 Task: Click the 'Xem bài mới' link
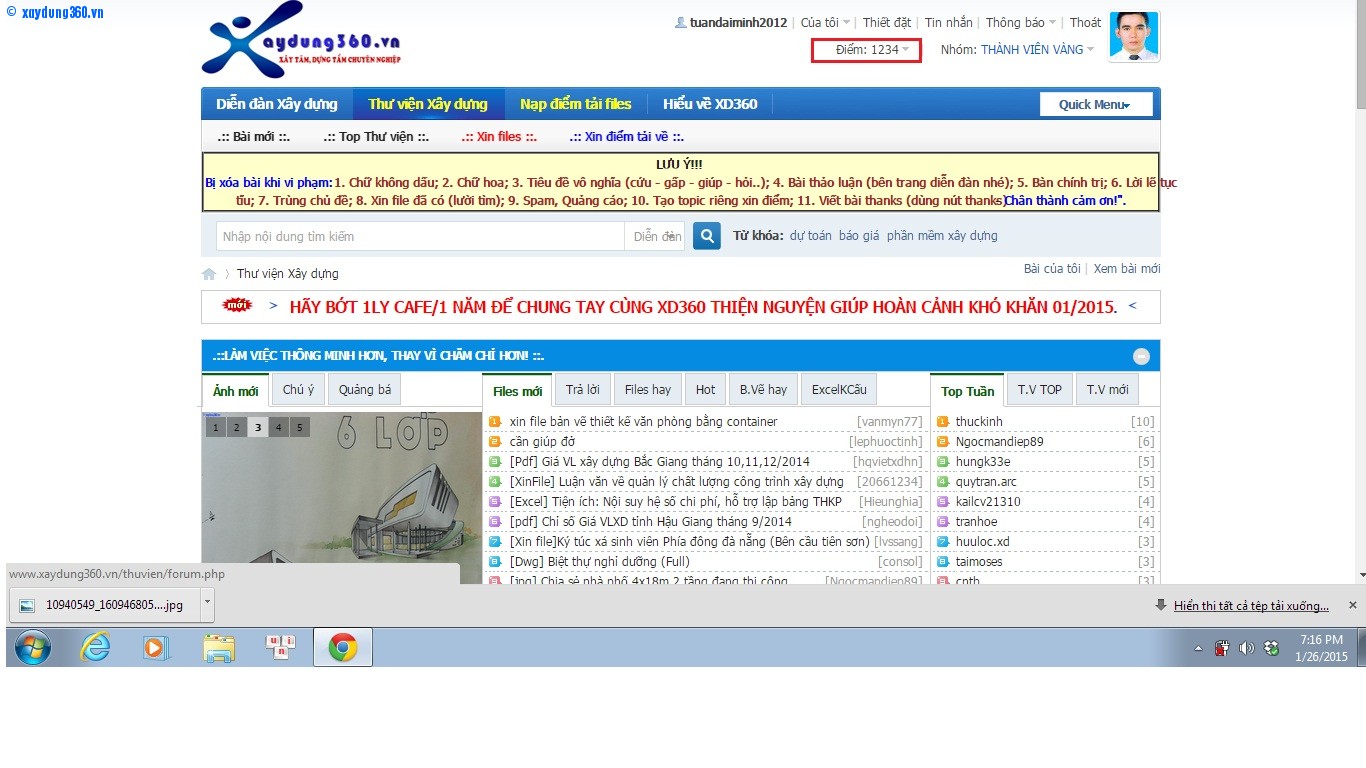pos(1127,269)
